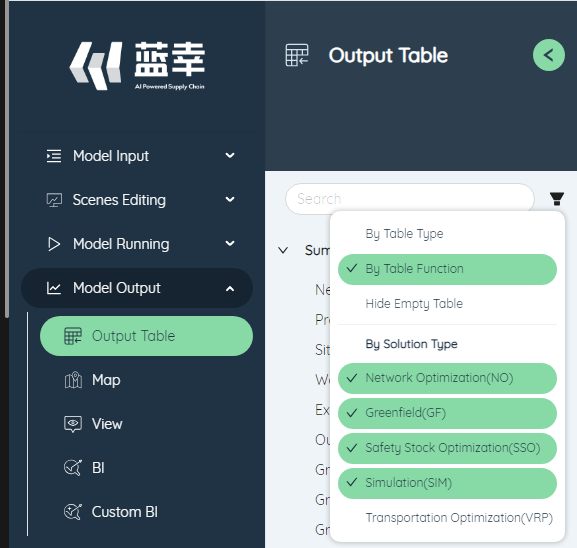Open the Map sidebar icon
The height and width of the screenshot is (548, 577).
(73, 380)
